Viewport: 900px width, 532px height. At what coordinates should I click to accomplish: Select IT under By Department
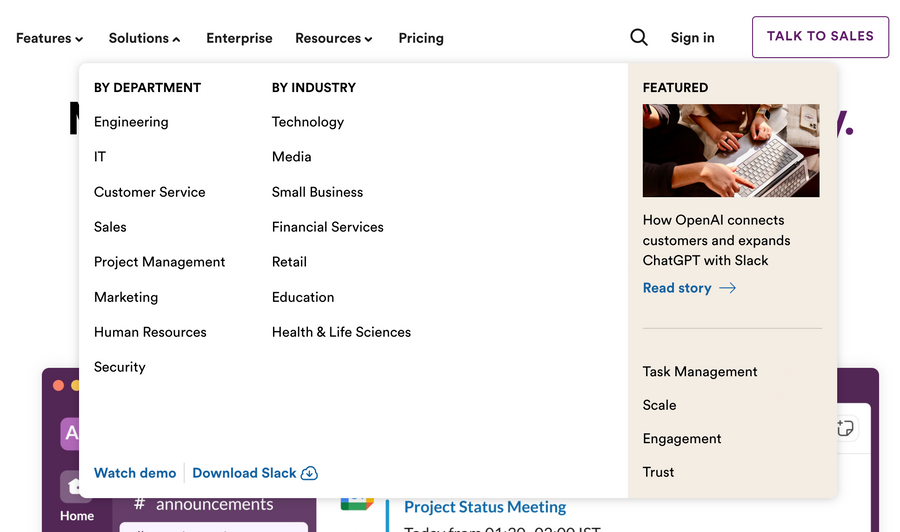pos(100,157)
